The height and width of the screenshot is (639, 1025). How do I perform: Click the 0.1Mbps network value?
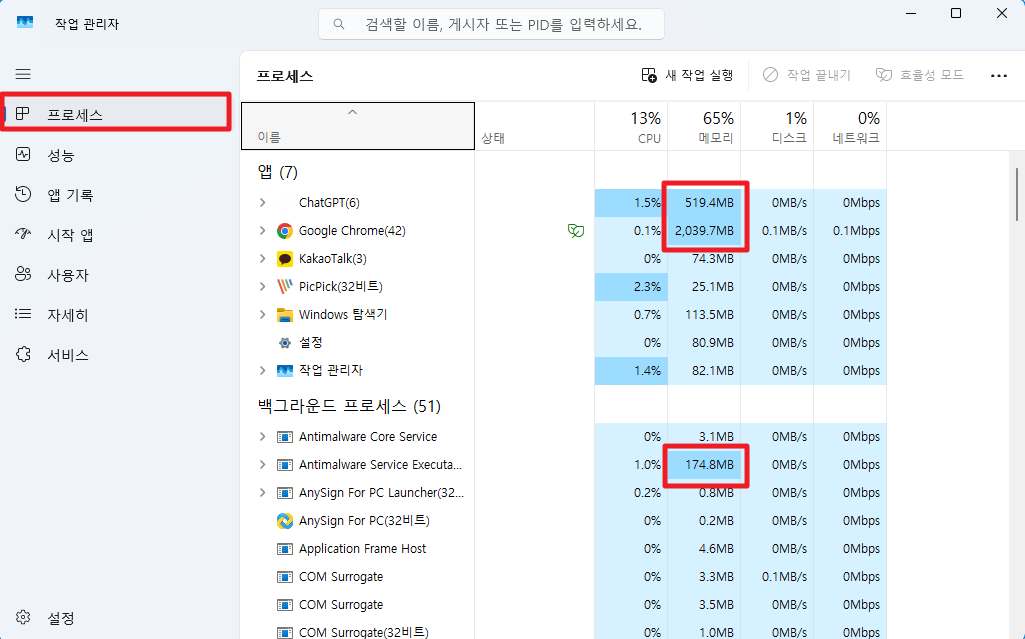pos(856,231)
